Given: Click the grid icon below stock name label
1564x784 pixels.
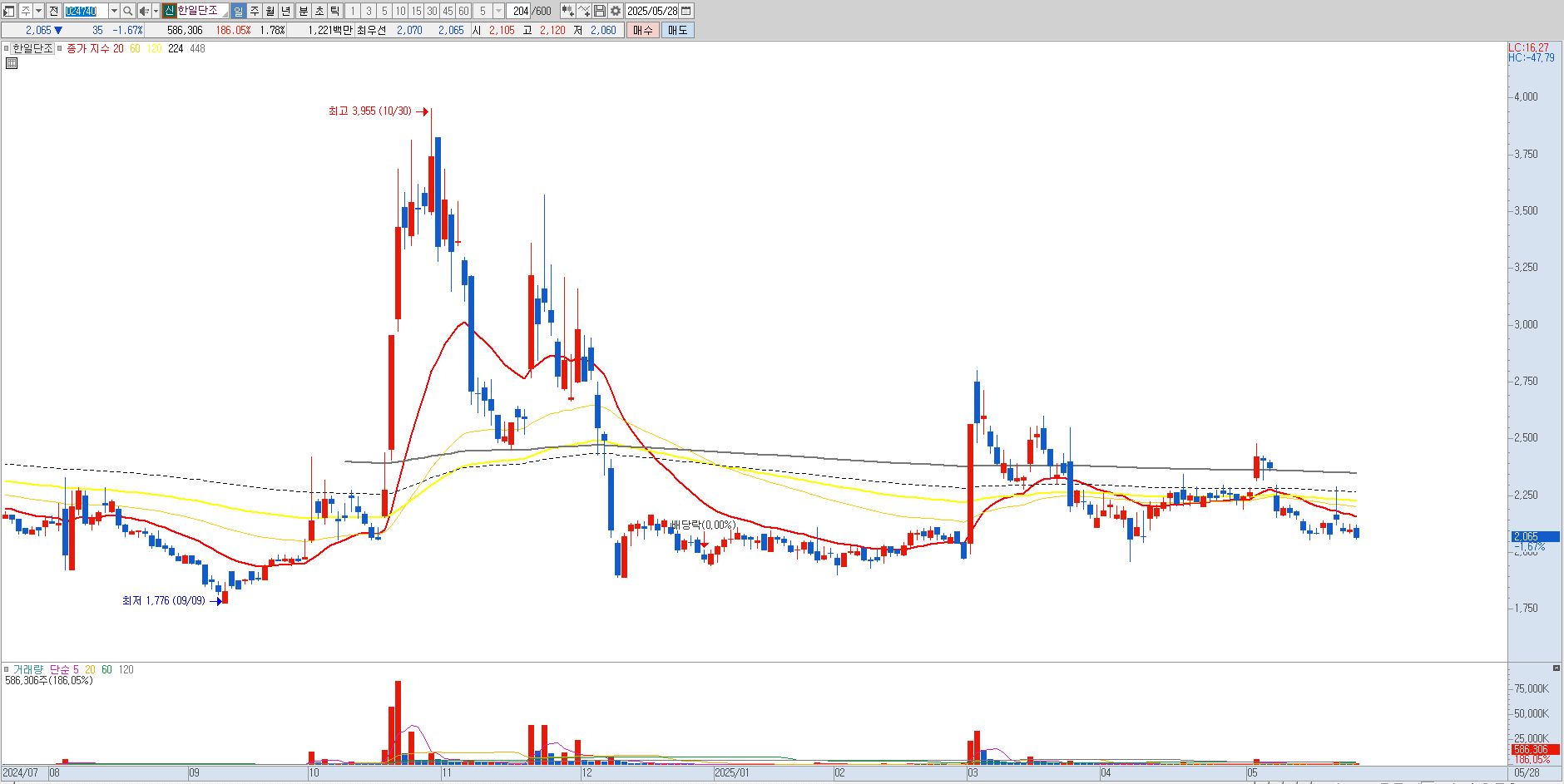Looking at the screenshot, I should click(x=11, y=62).
